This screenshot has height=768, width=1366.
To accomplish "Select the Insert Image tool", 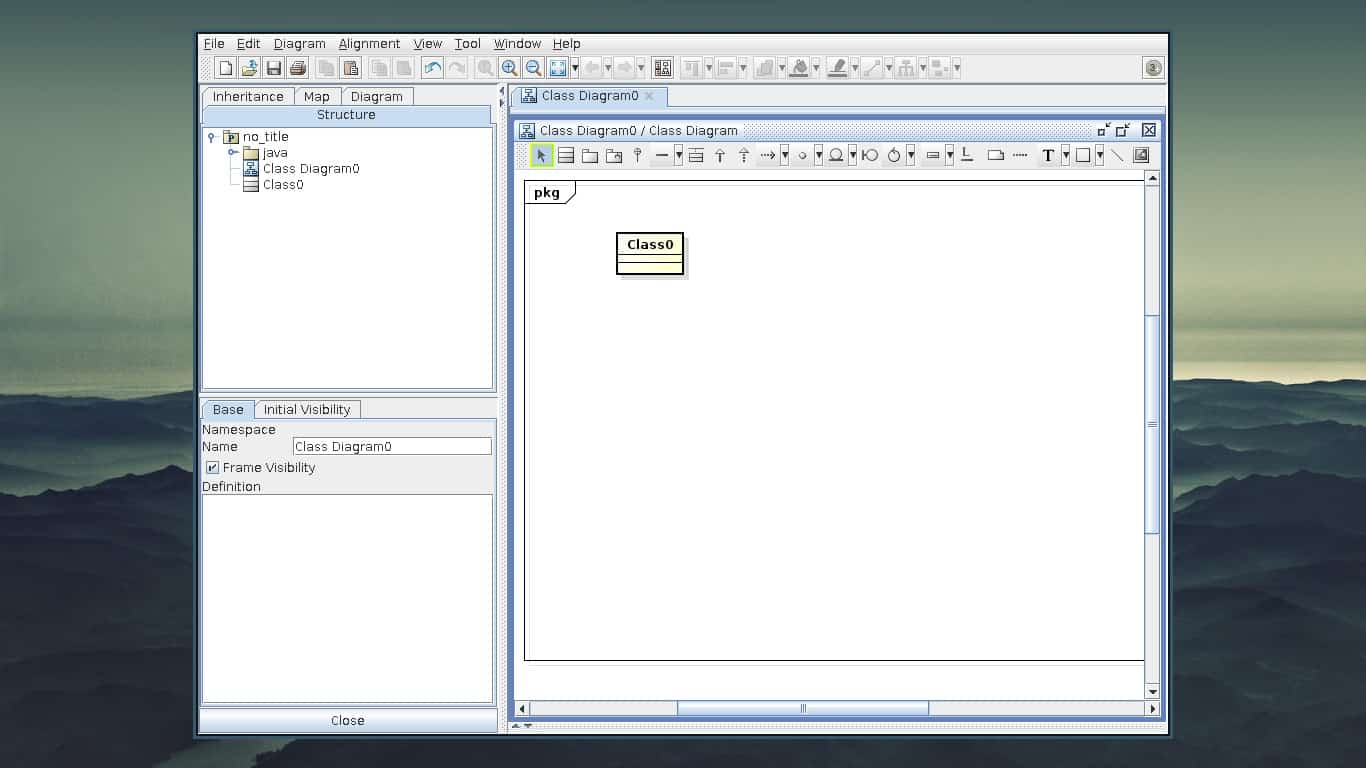I will click(x=1141, y=155).
